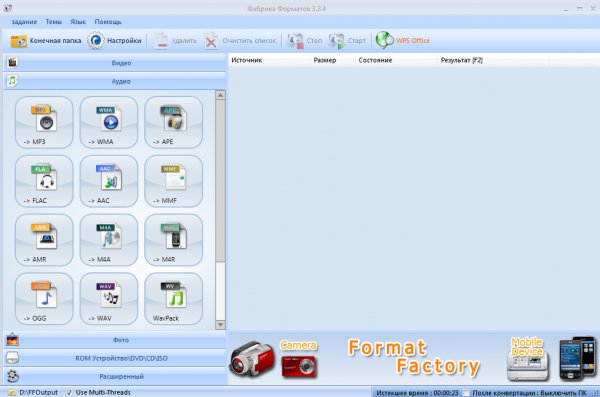Sort by the Состояние column header
The width and height of the screenshot is (600, 397).
point(396,60)
